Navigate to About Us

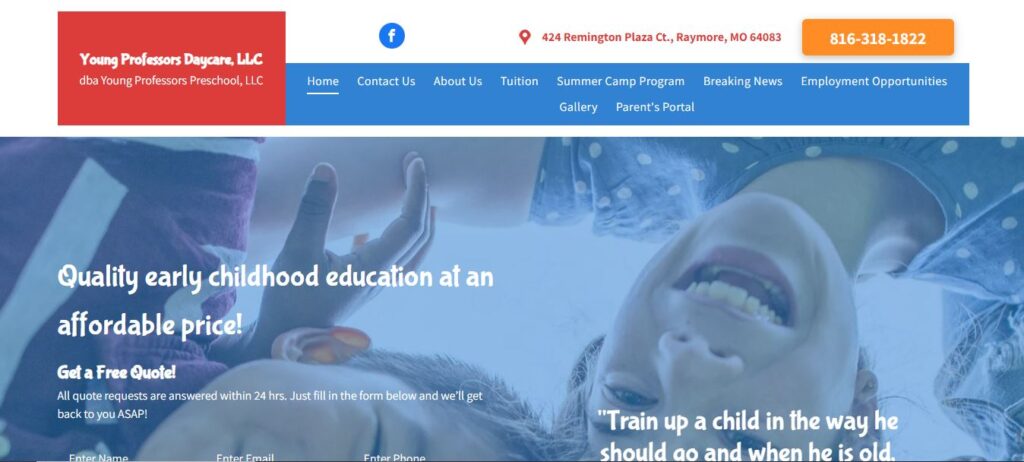coord(457,81)
